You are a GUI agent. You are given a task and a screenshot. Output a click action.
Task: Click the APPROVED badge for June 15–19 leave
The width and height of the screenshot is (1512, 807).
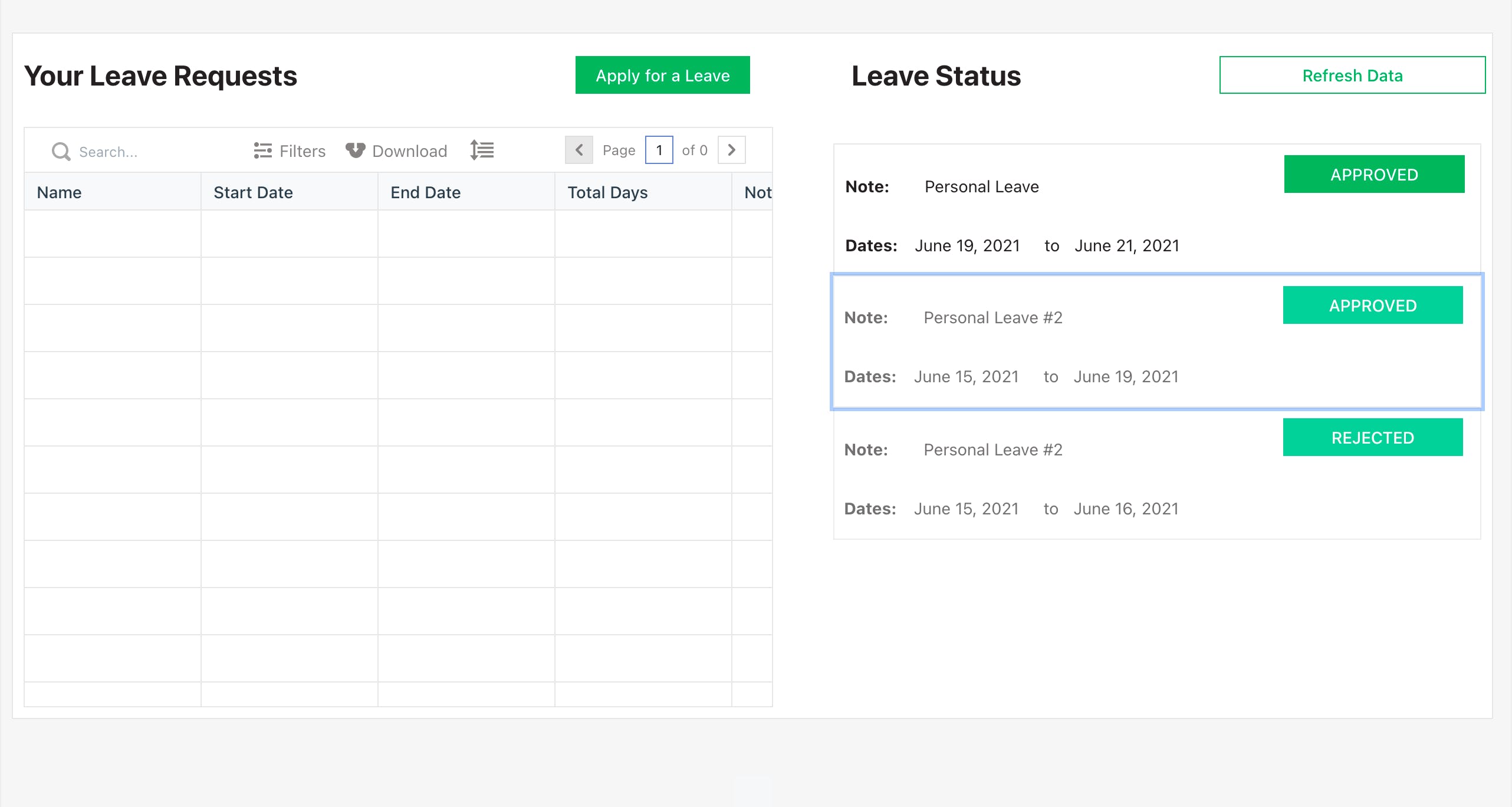click(x=1372, y=306)
